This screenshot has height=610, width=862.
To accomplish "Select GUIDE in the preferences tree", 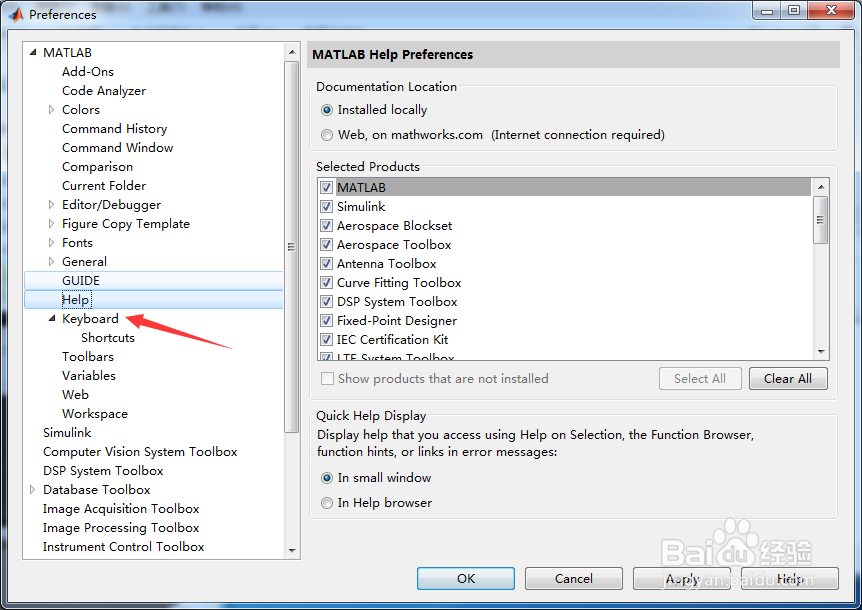I will [81, 281].
